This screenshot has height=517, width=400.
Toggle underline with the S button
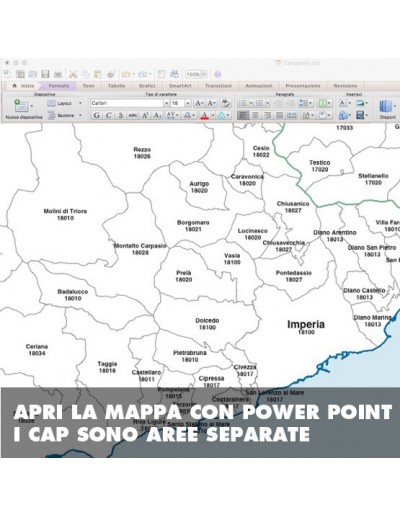tap(121, 115)
